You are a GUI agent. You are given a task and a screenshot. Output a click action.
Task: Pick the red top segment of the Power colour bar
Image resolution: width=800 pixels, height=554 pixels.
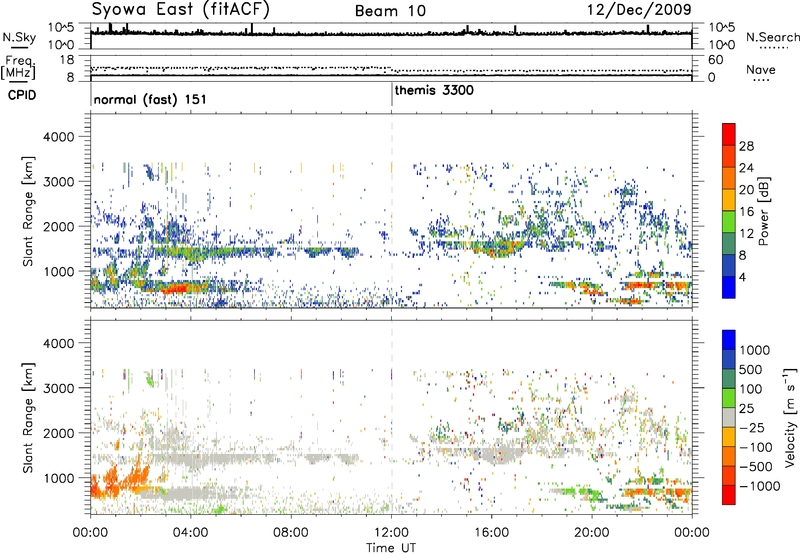729,134
